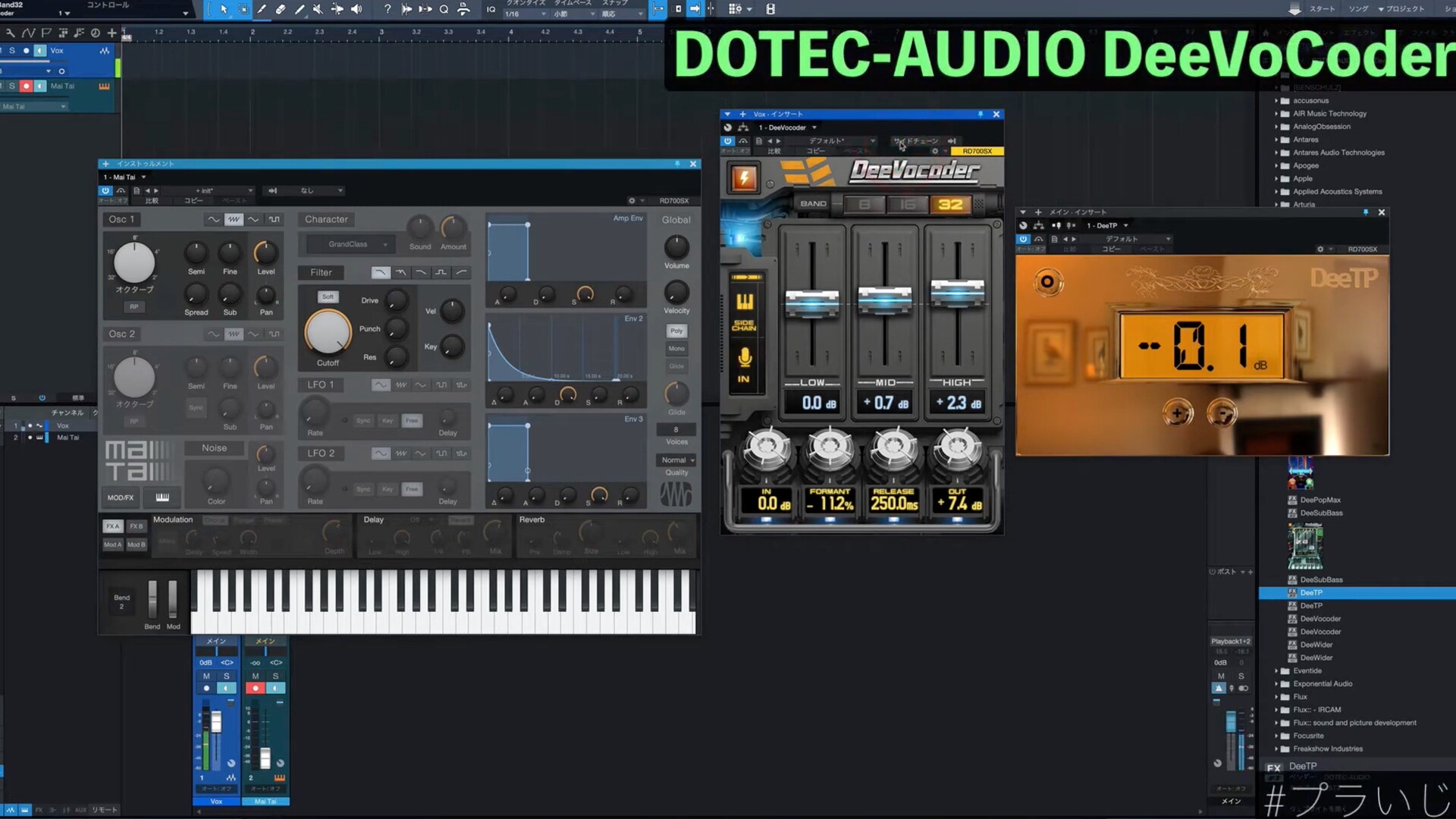Toggle solo on the Vox track
The image size is (1456, 819).
coord(12,51)
